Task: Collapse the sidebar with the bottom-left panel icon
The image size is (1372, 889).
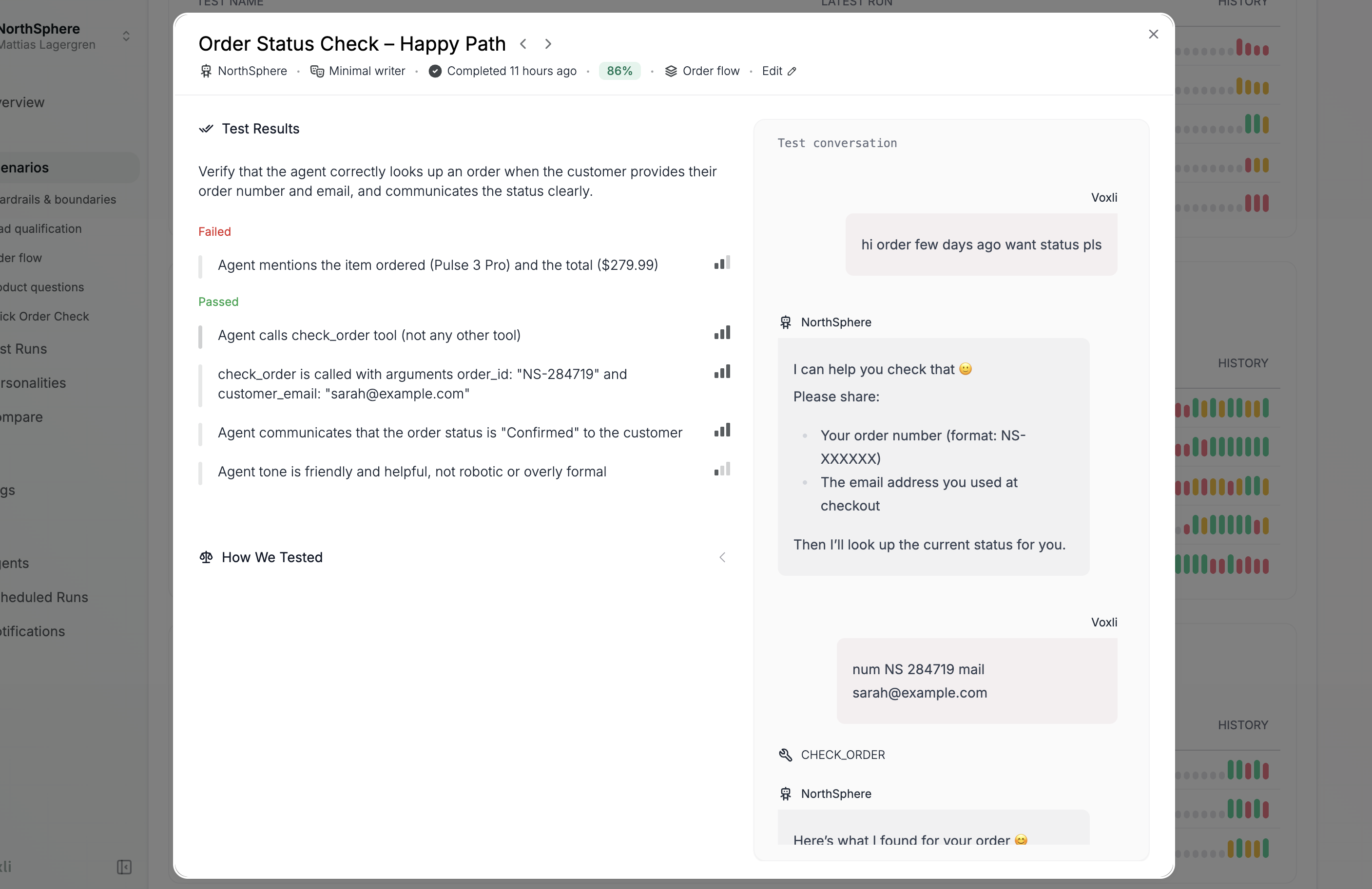Action: 124,867
